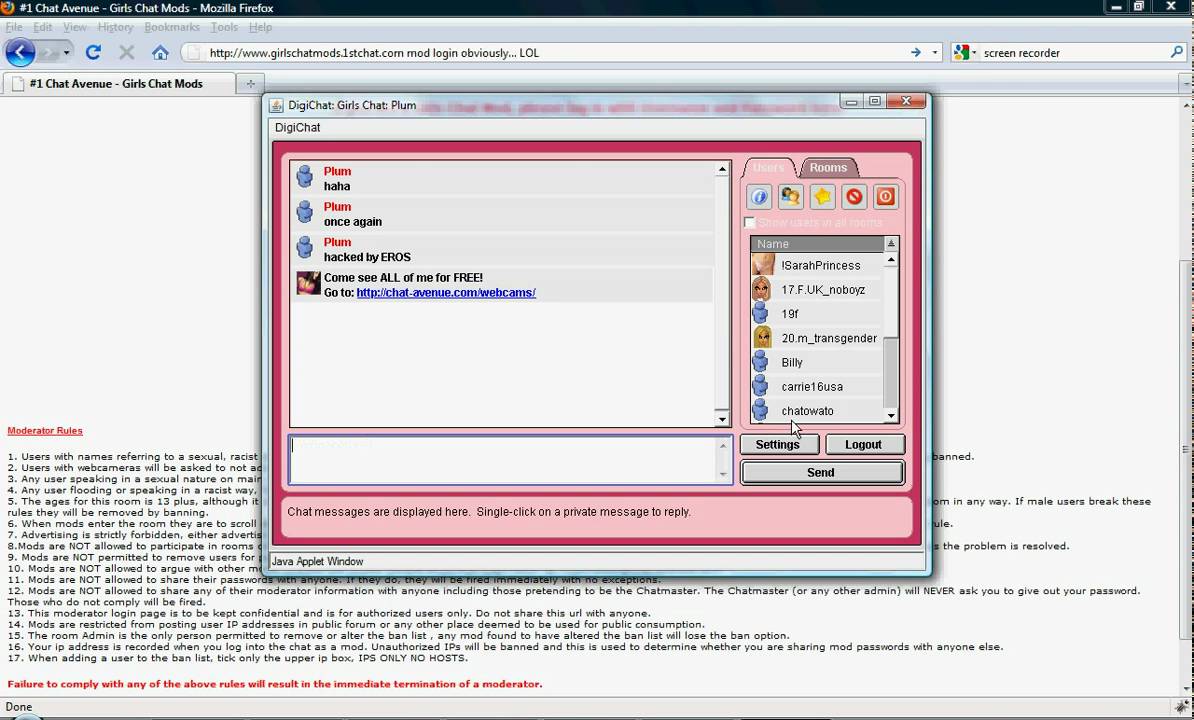Click chat messages scroll up arrow

(x=722, y=169)
